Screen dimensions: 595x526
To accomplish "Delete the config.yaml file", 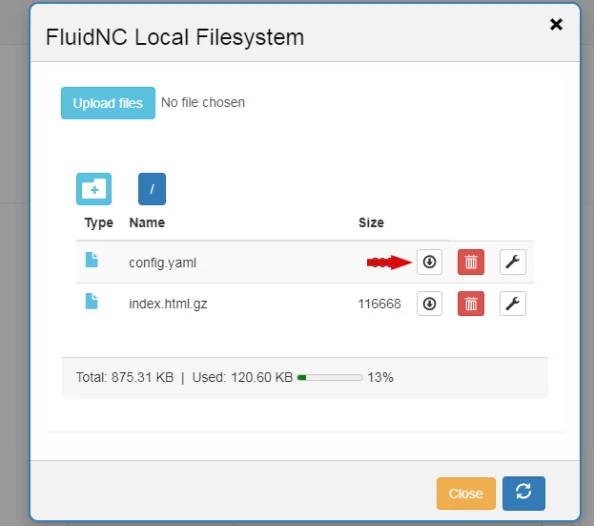I will click(471, 262).
